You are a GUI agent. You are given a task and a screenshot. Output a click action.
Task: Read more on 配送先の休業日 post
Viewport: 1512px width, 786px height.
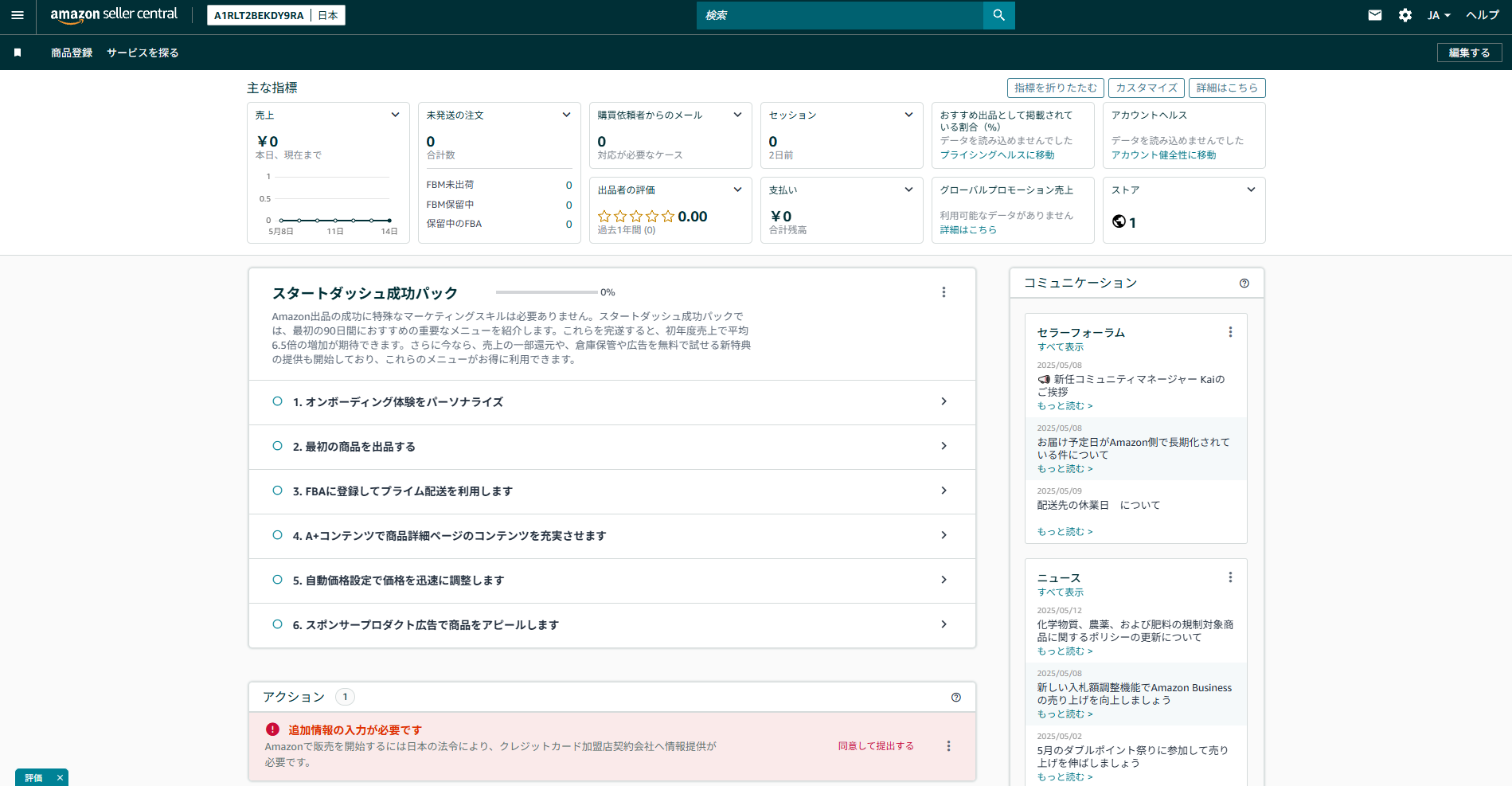(x=1065, y=532)
